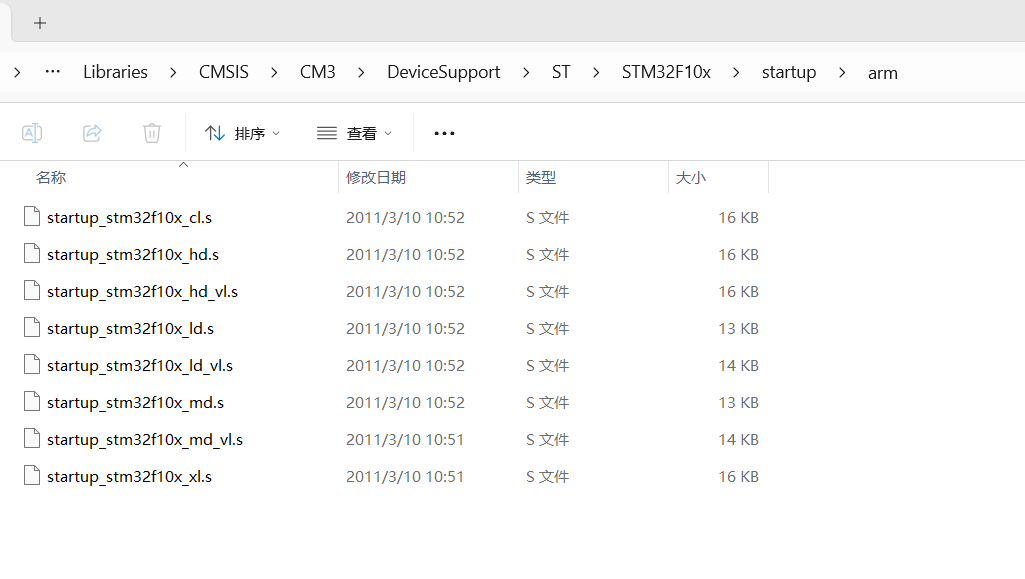
Task: Expand chevron after CMSIS breadcrumb
Action: (275, 73)
